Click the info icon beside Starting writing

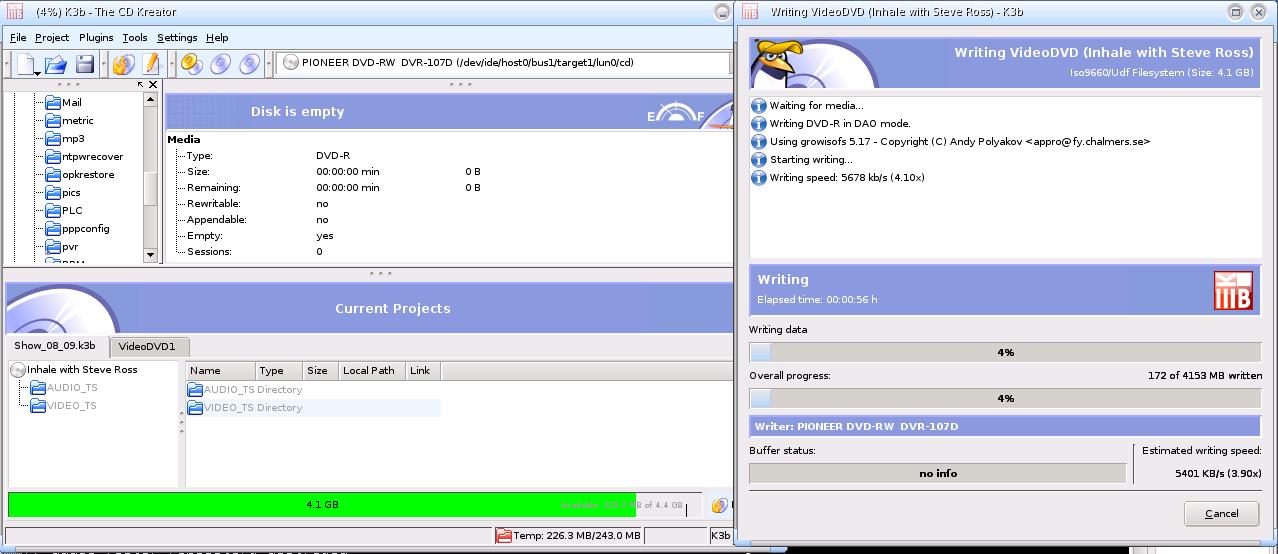pos(758,160)
